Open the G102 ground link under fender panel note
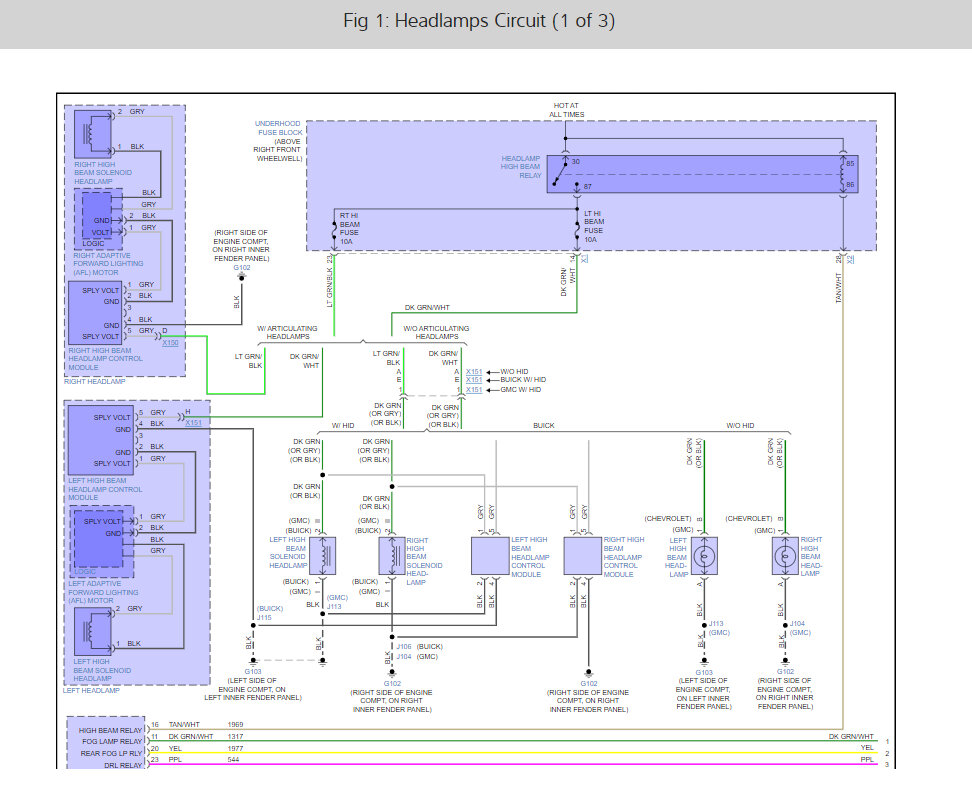 pyautogui.click(x=242, y=268)
